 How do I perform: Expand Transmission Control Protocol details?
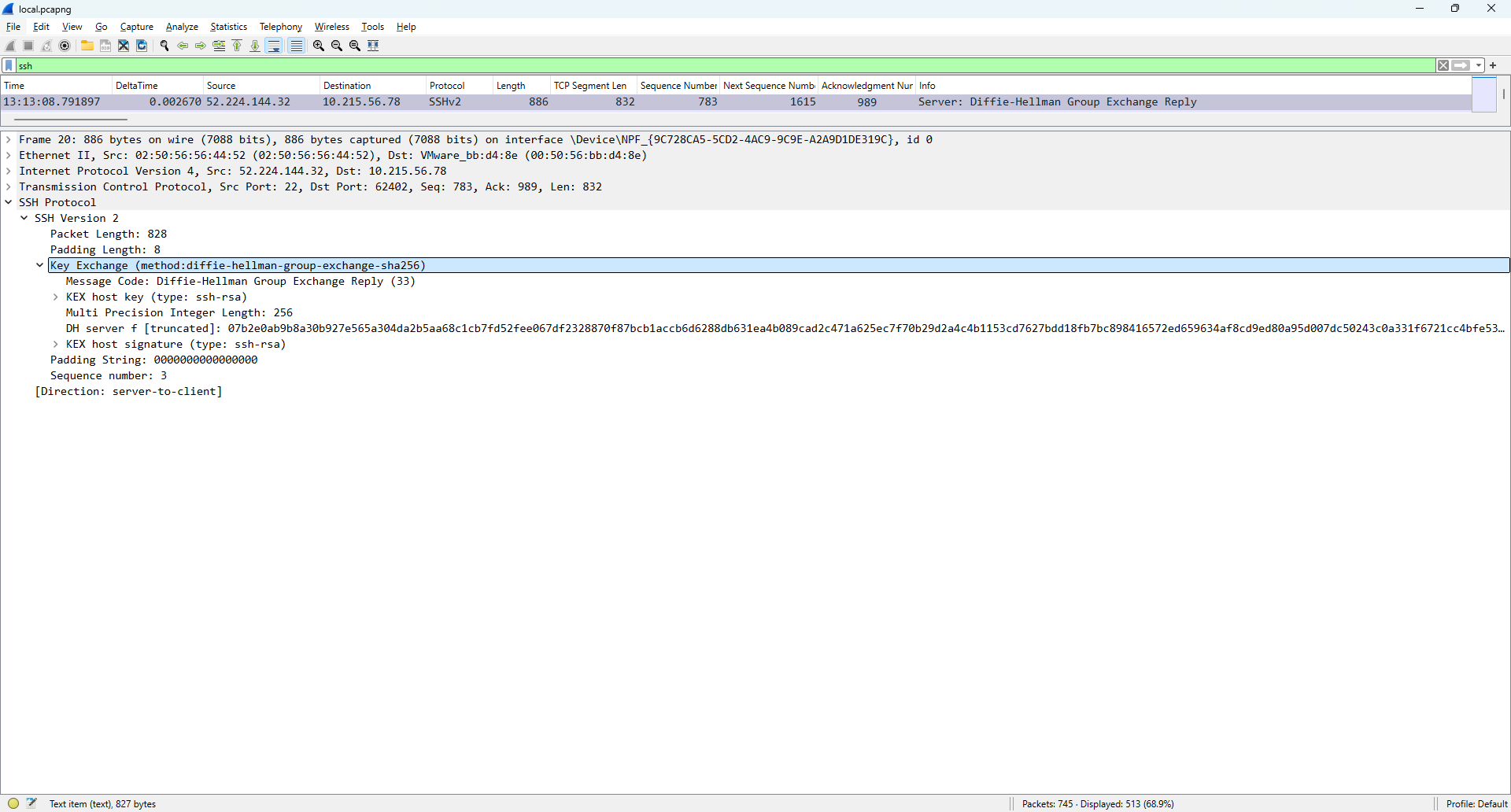(x=9, y=186)
